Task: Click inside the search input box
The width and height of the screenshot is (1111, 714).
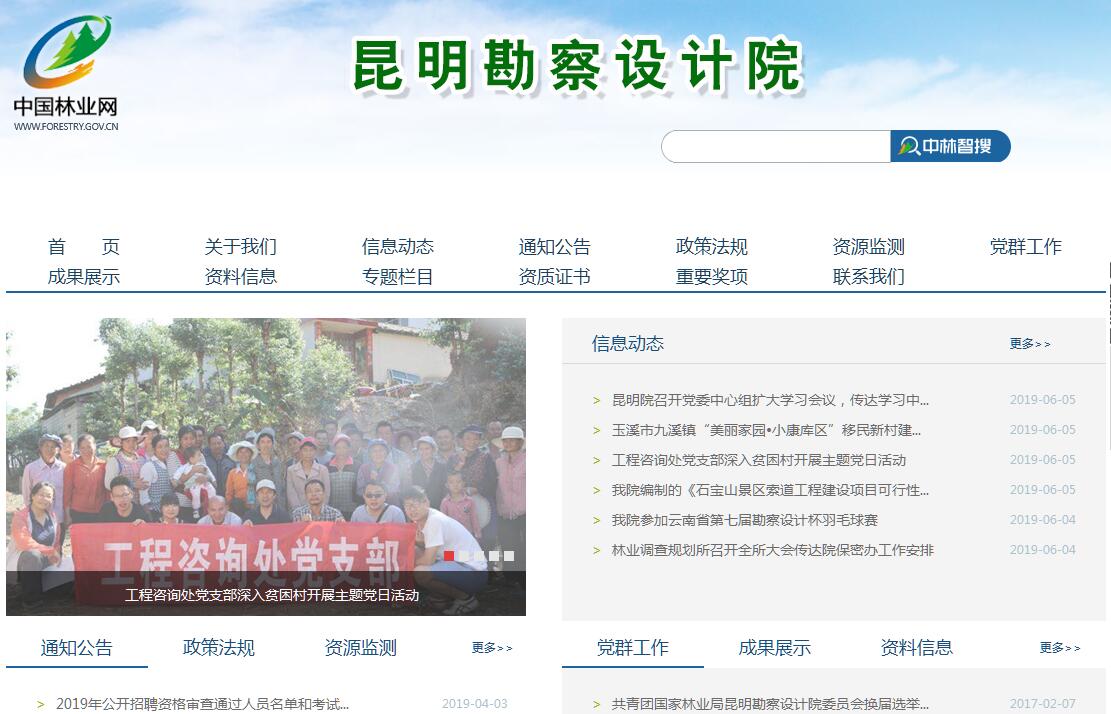Action: (776, 147)
